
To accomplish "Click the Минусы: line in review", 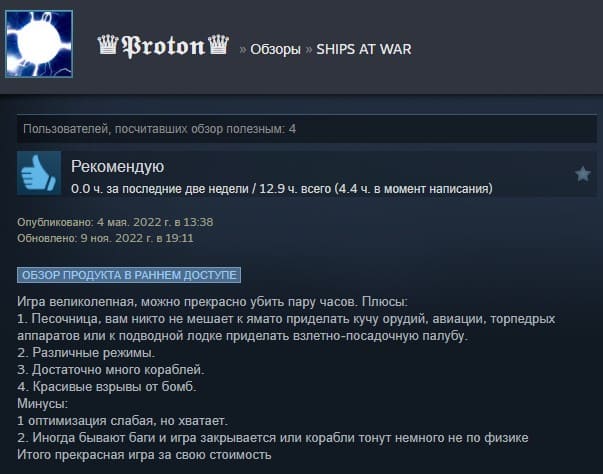I will coord(42,404).
